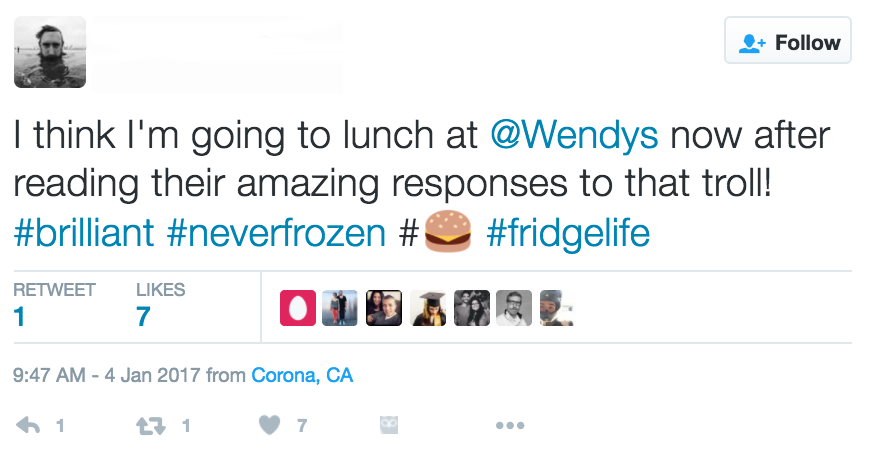
Task: Open the tweet author's profile photo
Action: pyautogui.click(x=50, y=52)
